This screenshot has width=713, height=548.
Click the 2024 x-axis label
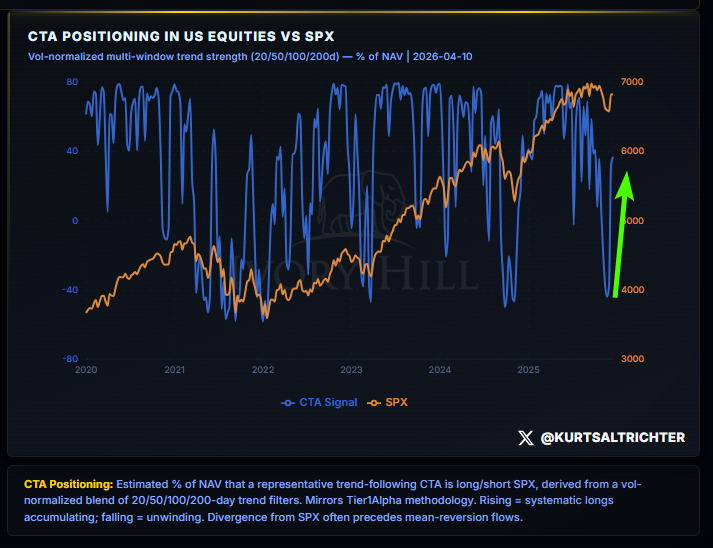click(440, 370)
